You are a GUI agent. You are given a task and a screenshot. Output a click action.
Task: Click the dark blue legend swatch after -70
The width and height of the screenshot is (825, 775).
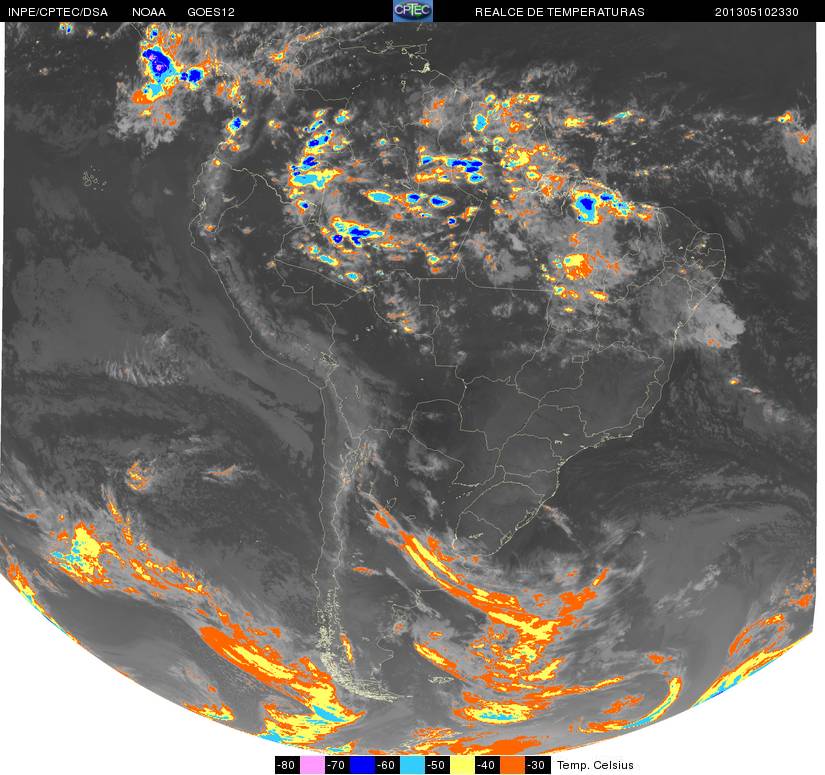pos(362,764)
